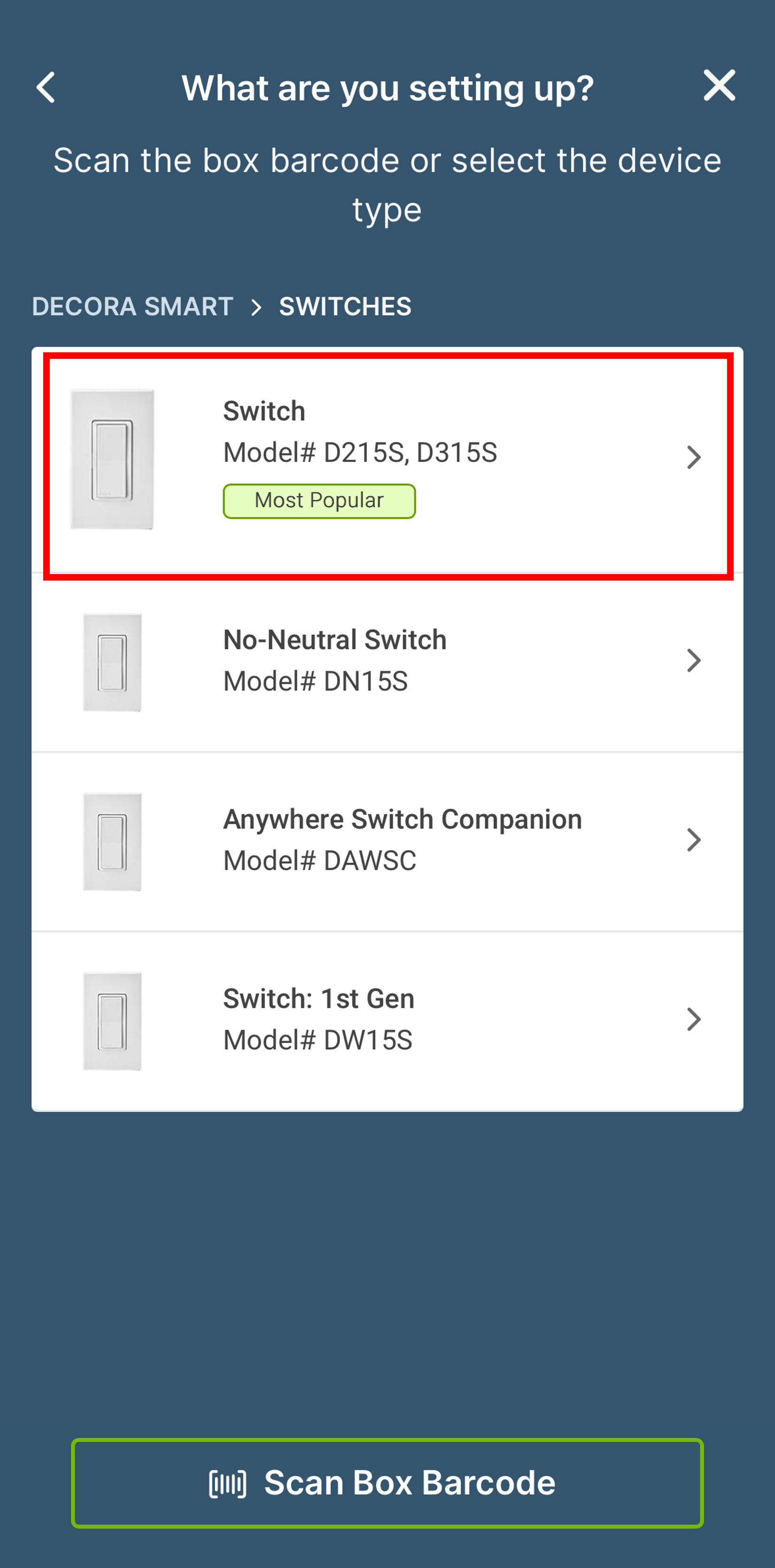The width and height of the screenshot is (775, 1568).
Task: Choose Model# DW15S entry
Action: point(318,1040)
